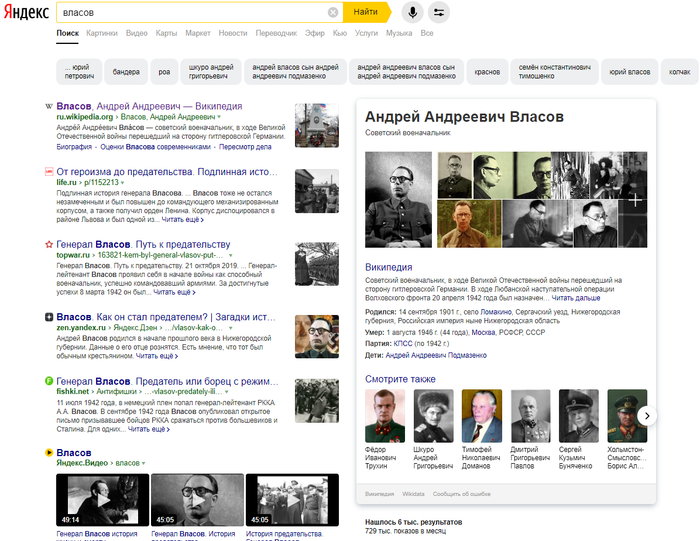This screenshot has width=700, height=541.
Task: Click the microphone voice search icon
Action: click(412, 12)
